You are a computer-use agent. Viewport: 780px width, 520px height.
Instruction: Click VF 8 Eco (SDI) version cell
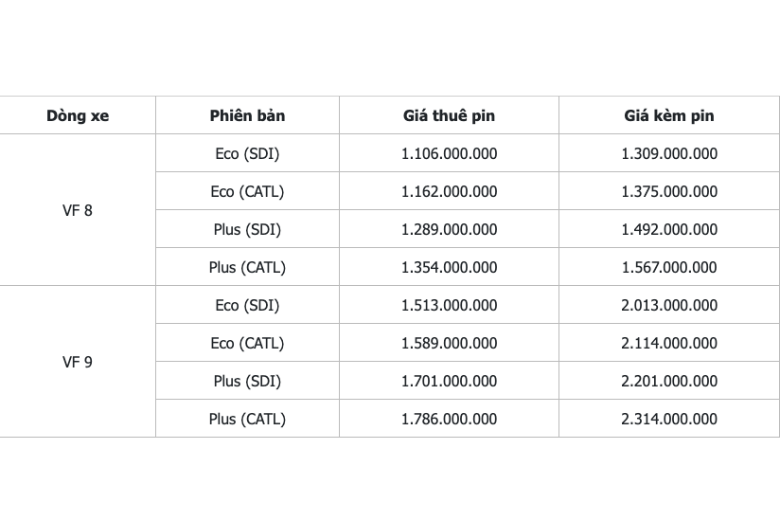(x=247, y=154)
